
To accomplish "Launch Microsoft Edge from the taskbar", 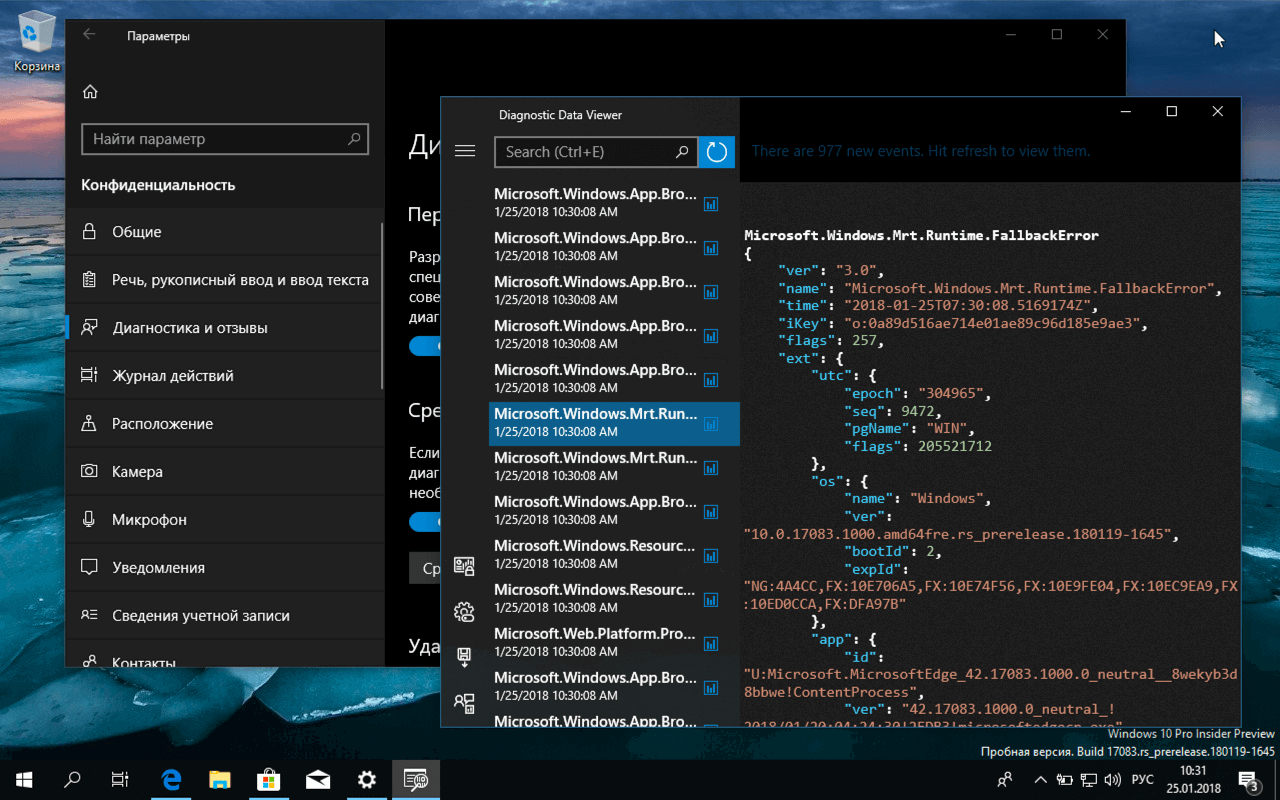I will (171, 779).
